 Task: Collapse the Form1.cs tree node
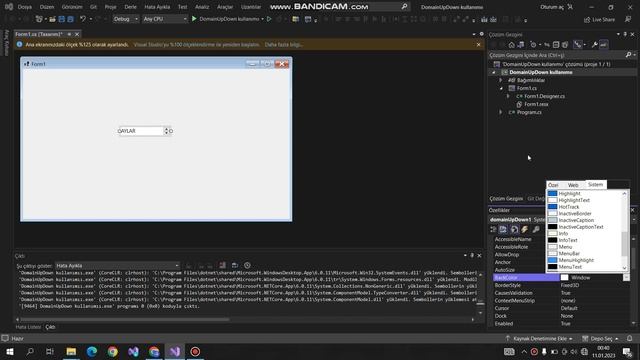(x=501, y=88)
